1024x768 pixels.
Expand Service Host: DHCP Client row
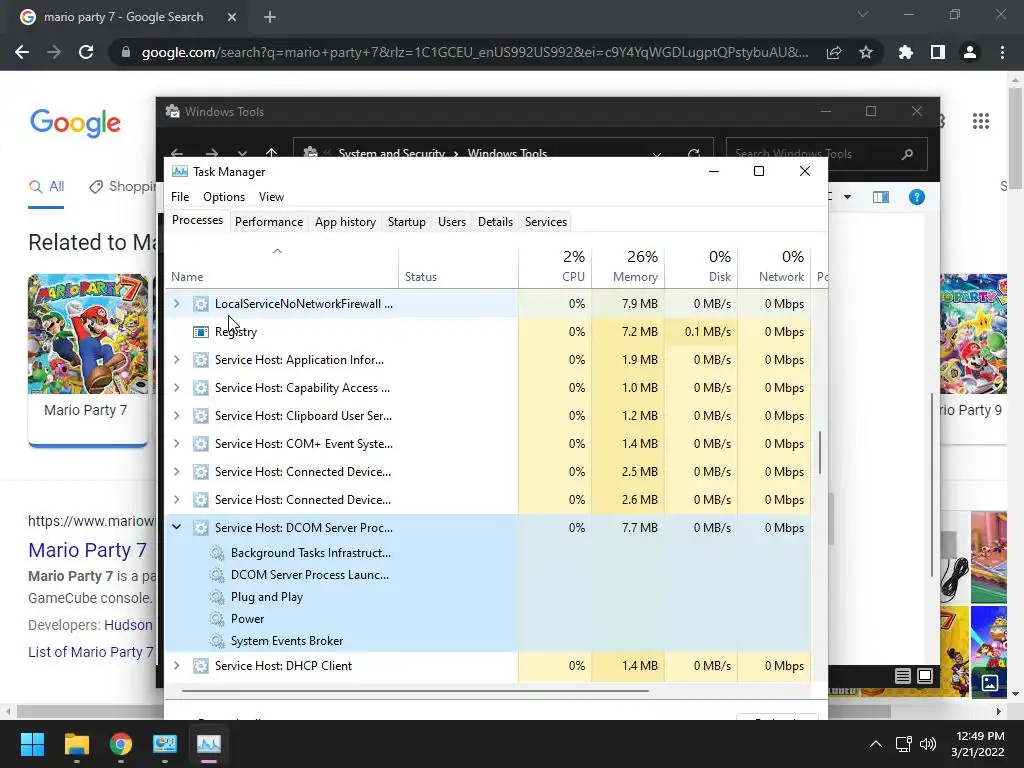pos(176,666)
